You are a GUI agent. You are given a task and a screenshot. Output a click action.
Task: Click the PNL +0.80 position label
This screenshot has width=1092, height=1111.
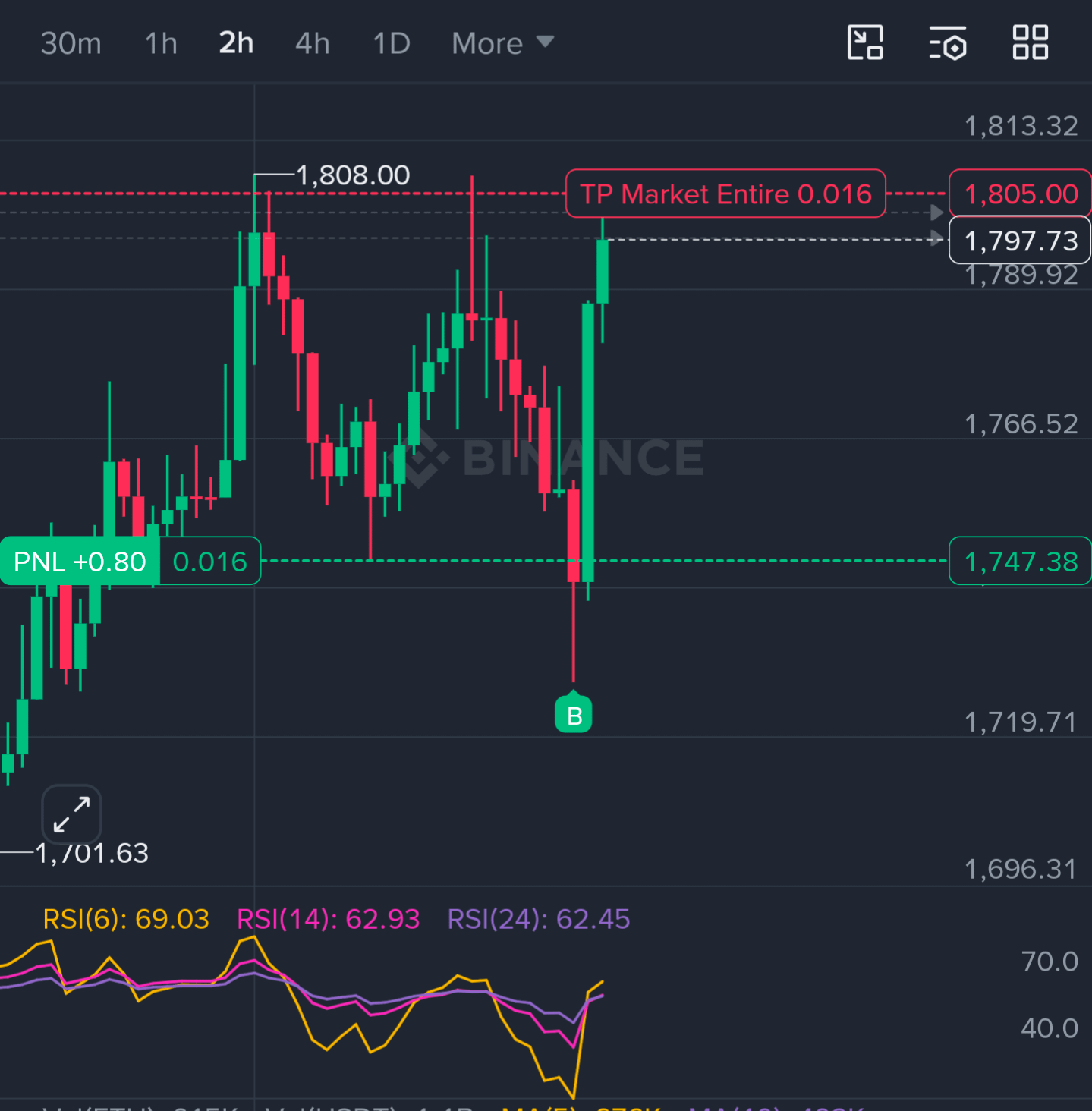coord(80,562)
